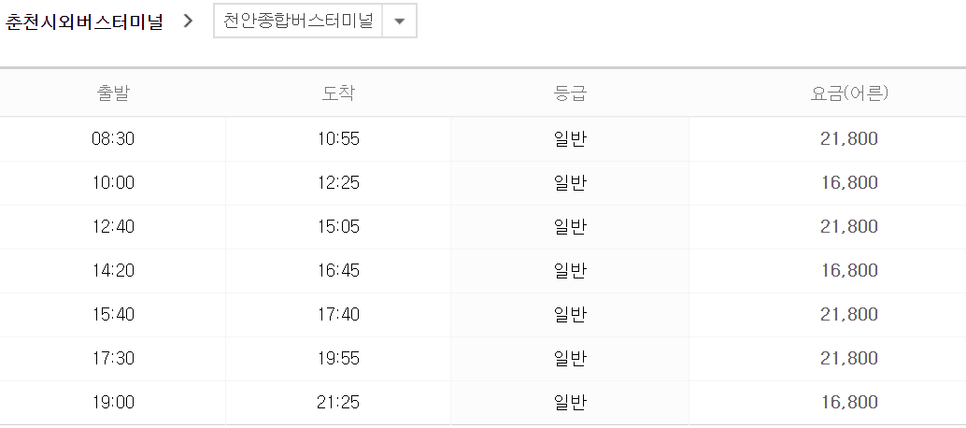
Task: Click the 등급 column header
Action: point(570,93)
